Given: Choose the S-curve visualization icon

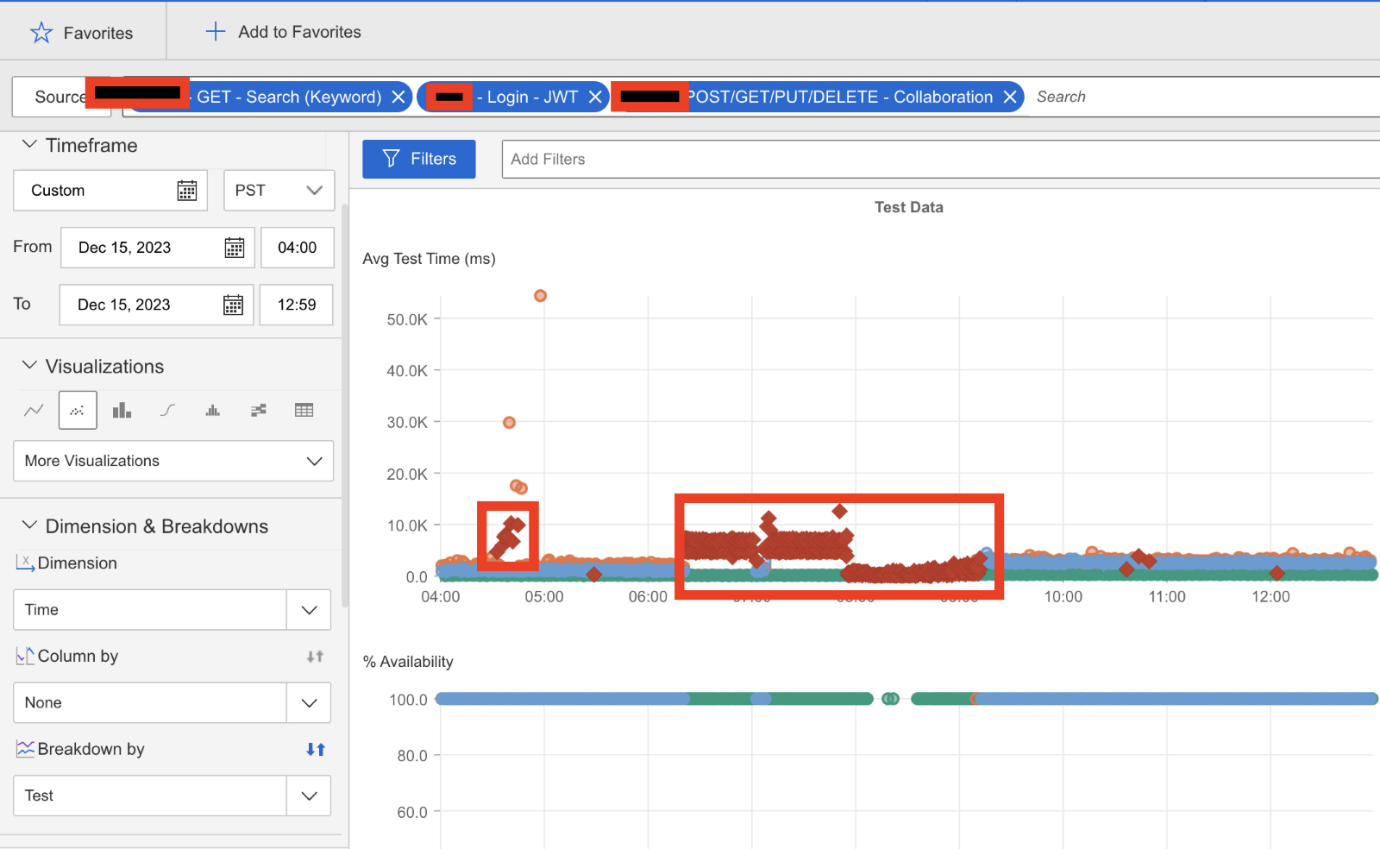Looking at the screenshot, I should click(x=166, y=410).
